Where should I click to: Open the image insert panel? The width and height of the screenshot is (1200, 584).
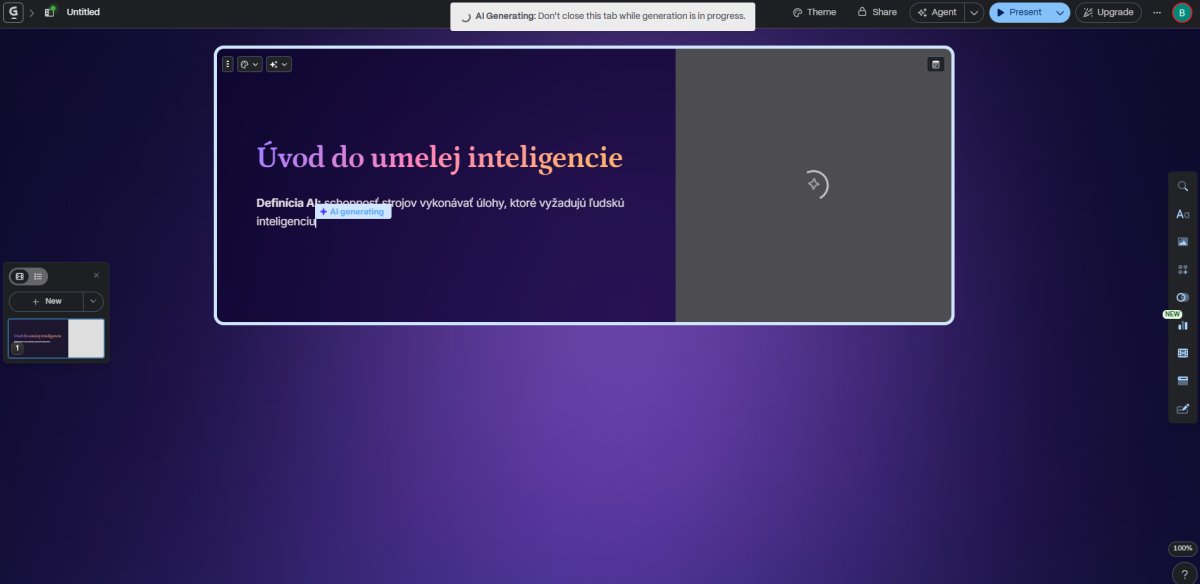pos(1183,242)
